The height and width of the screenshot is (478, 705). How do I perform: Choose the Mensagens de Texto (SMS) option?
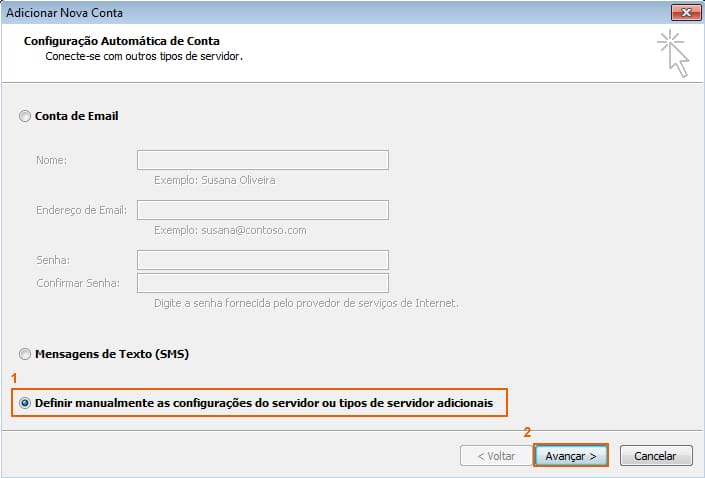tap(25, 354)
